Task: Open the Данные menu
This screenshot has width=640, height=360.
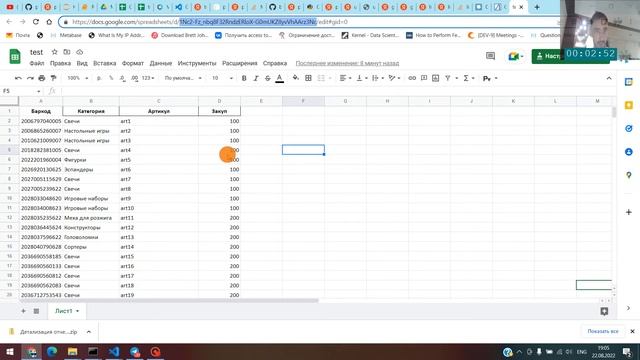Action: [161, 63]
